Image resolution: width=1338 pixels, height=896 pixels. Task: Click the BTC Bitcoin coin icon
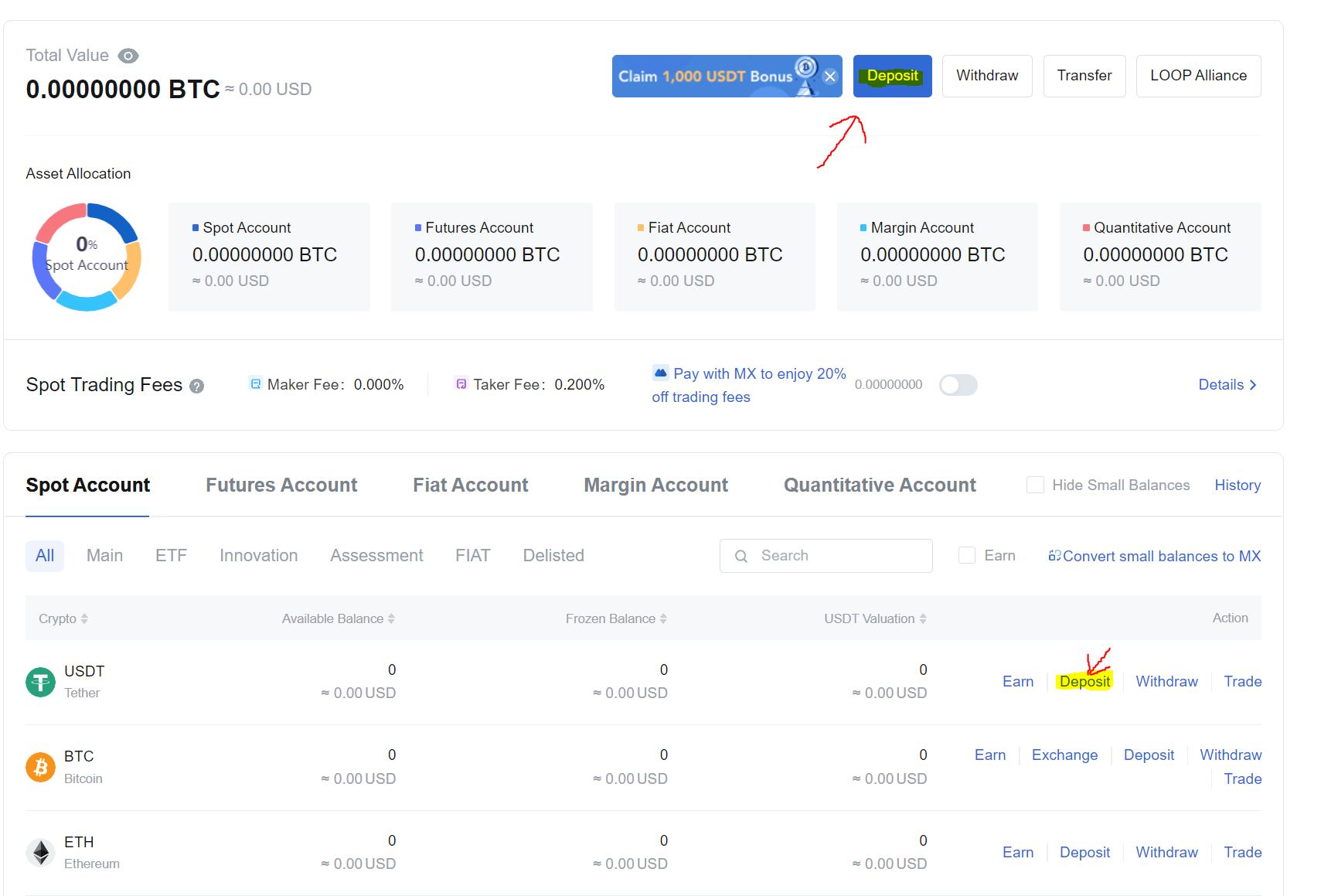(x=40, y=767)
